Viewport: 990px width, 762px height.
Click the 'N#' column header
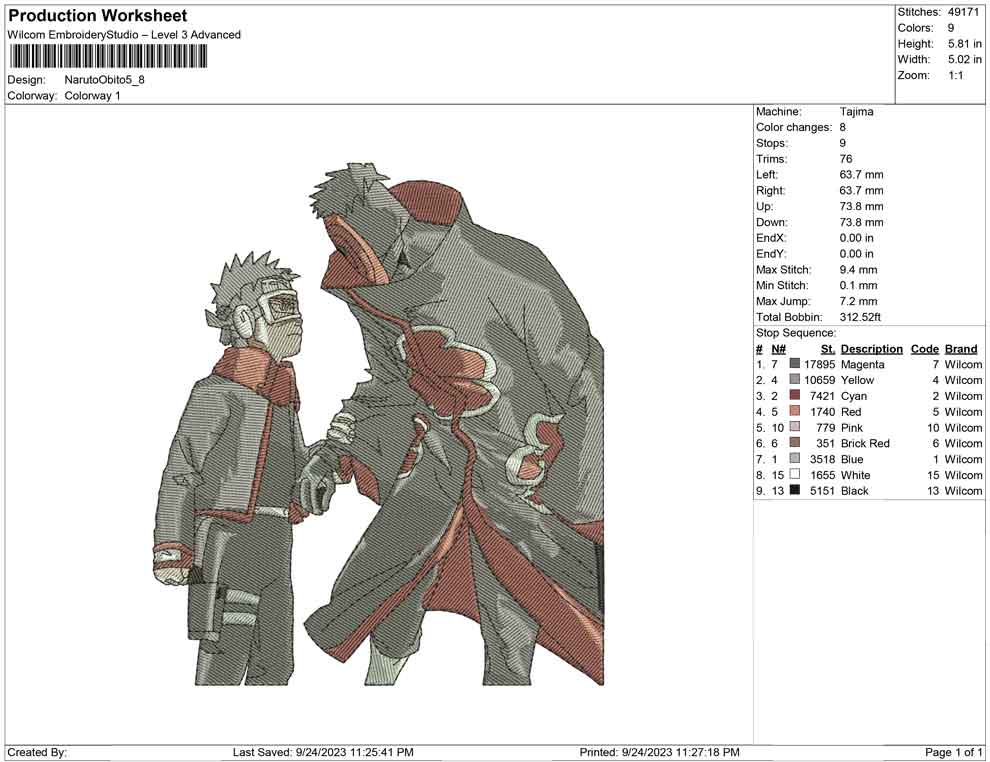[778, 349]
